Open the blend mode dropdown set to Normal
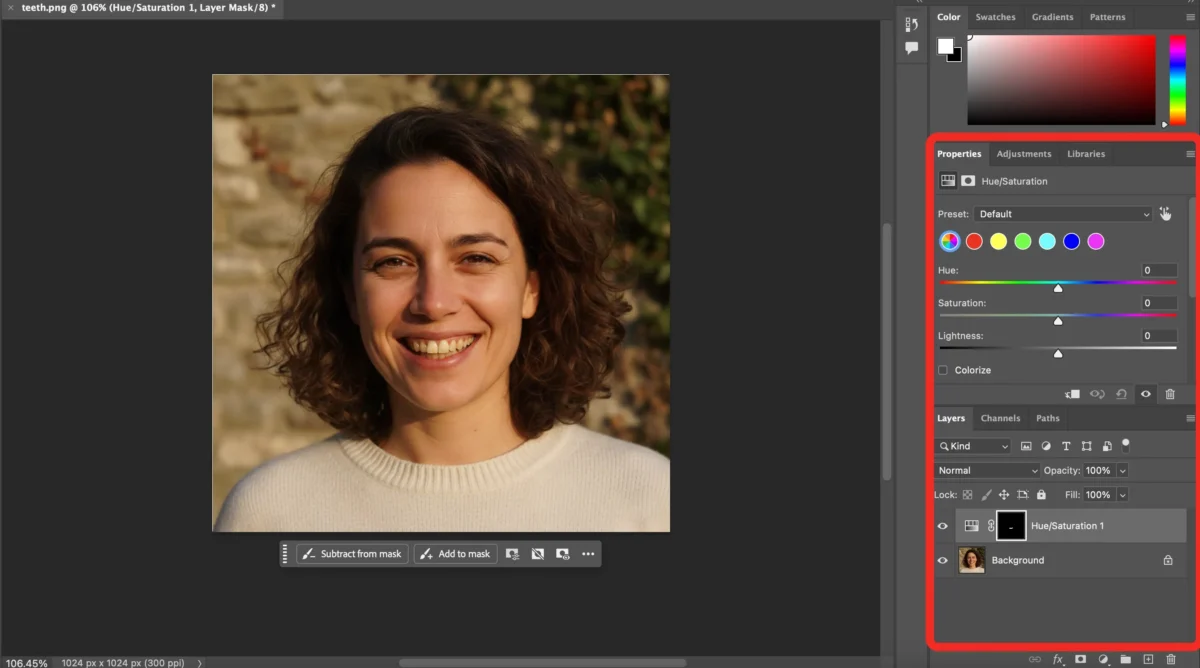The image size is (1200, 668). pos(986,470)
